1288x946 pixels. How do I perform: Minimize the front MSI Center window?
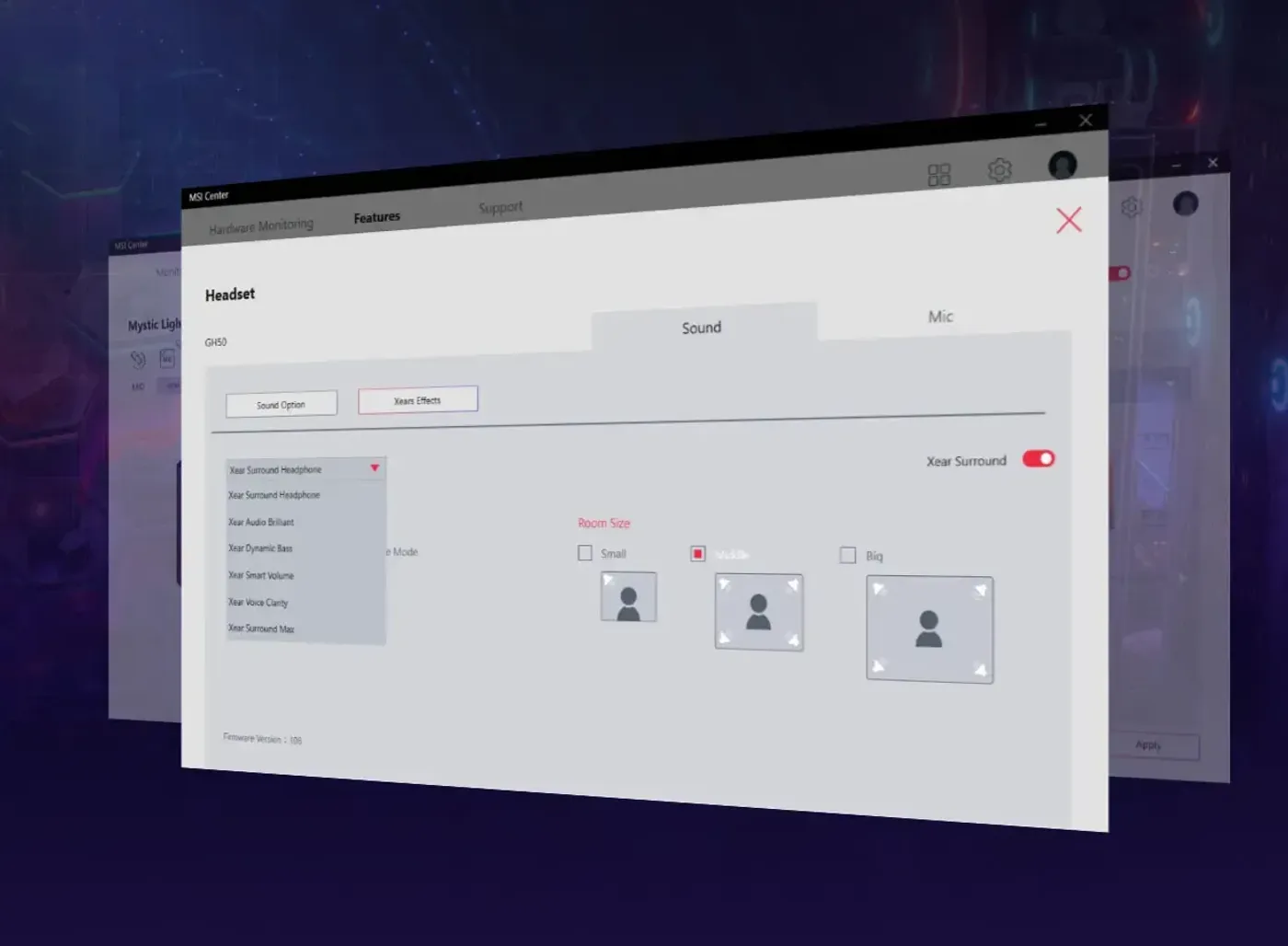point(1041,124)
